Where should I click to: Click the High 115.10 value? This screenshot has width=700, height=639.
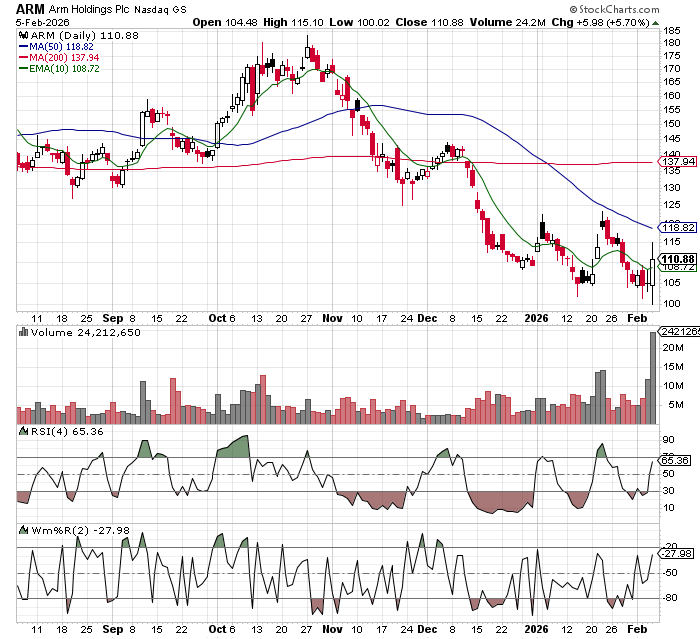pyautogui.click(x=293, y=22)
